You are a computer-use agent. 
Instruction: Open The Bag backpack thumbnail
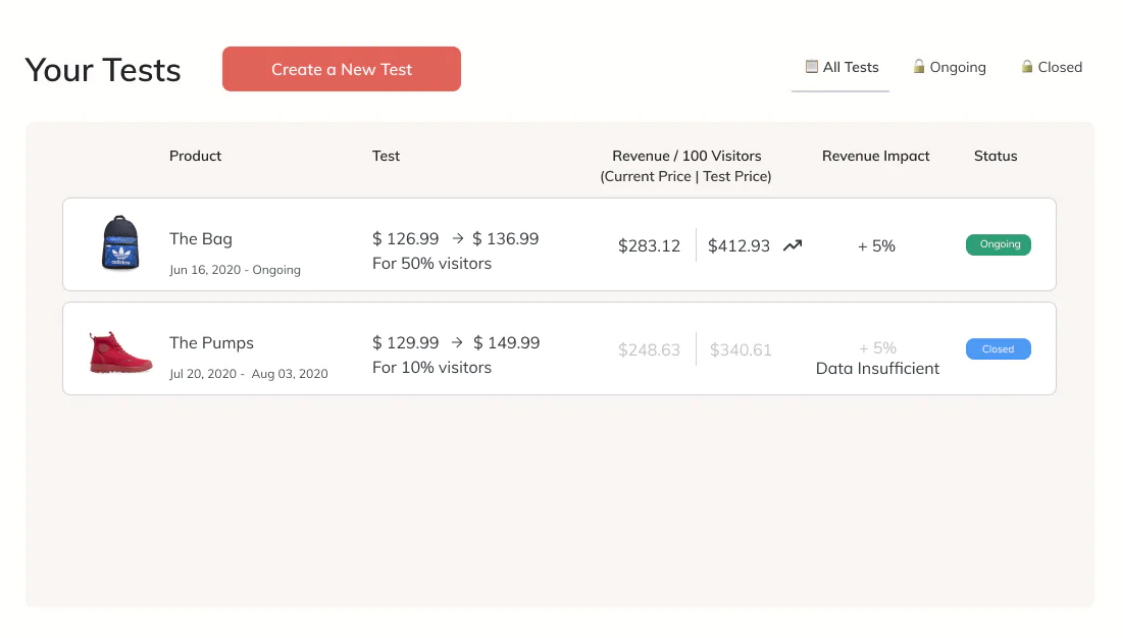click(120, 243)
